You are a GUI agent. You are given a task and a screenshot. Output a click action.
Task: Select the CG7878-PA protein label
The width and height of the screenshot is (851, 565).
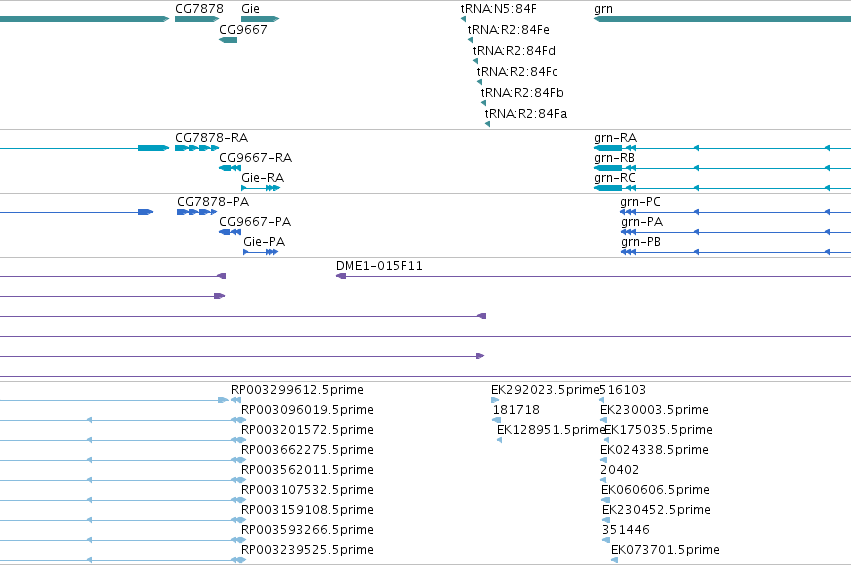tap(213, 202)
